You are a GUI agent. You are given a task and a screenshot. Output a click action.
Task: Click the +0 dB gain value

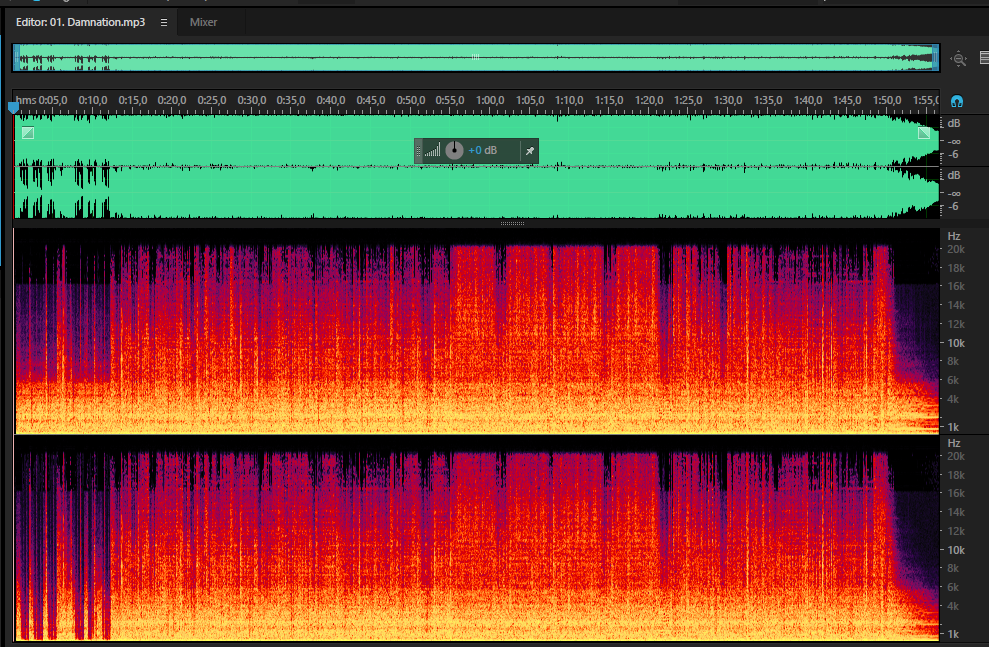point(483,151)
